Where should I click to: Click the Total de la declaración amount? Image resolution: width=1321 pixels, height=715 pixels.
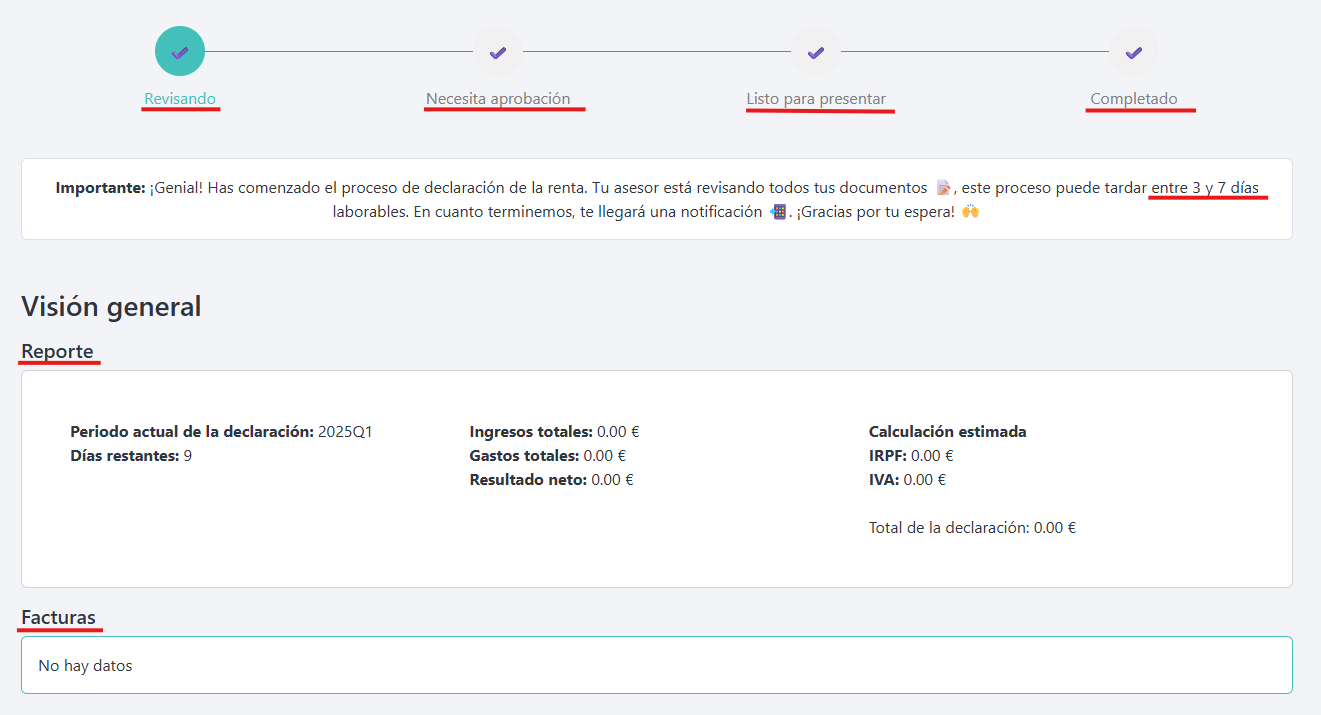pyautogui.click(x=1054, y=527)
